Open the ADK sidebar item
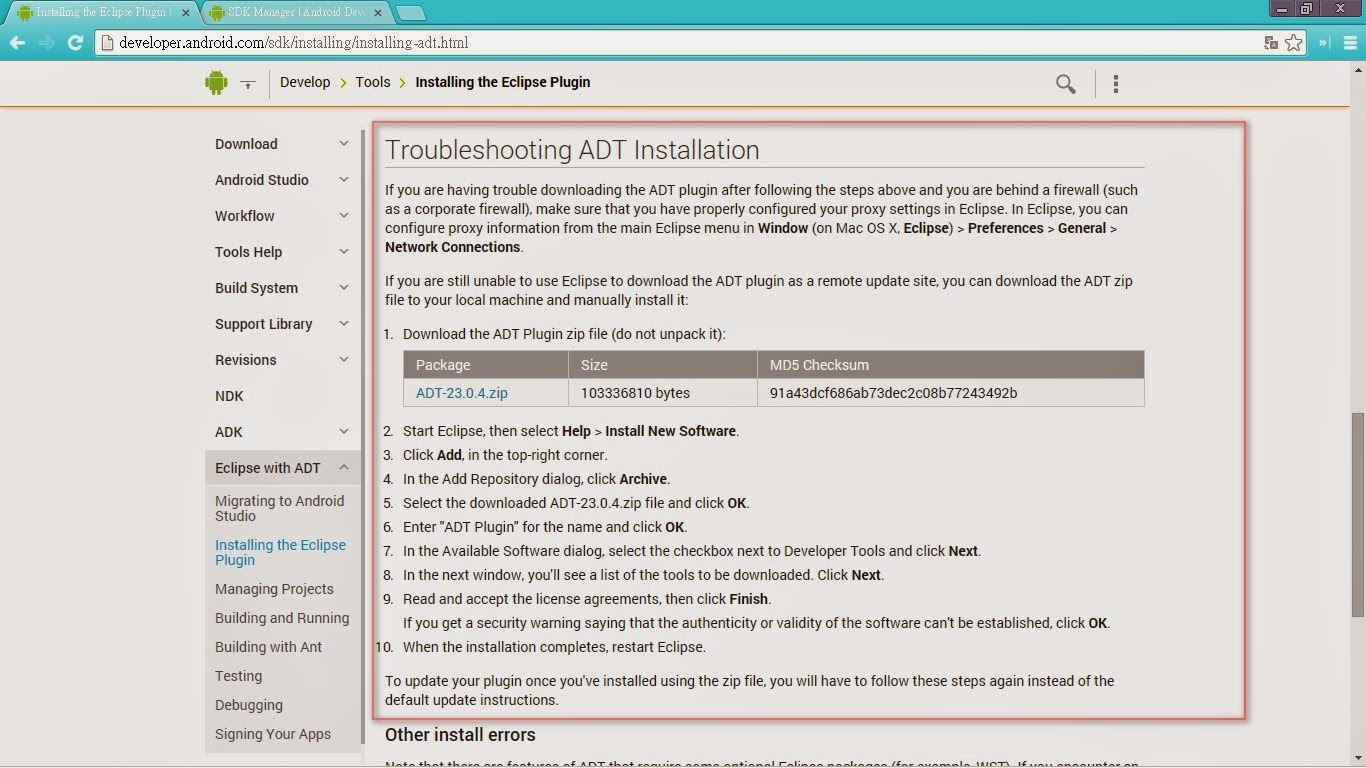This screenshot has width=1366, height=768. [229, 432]
